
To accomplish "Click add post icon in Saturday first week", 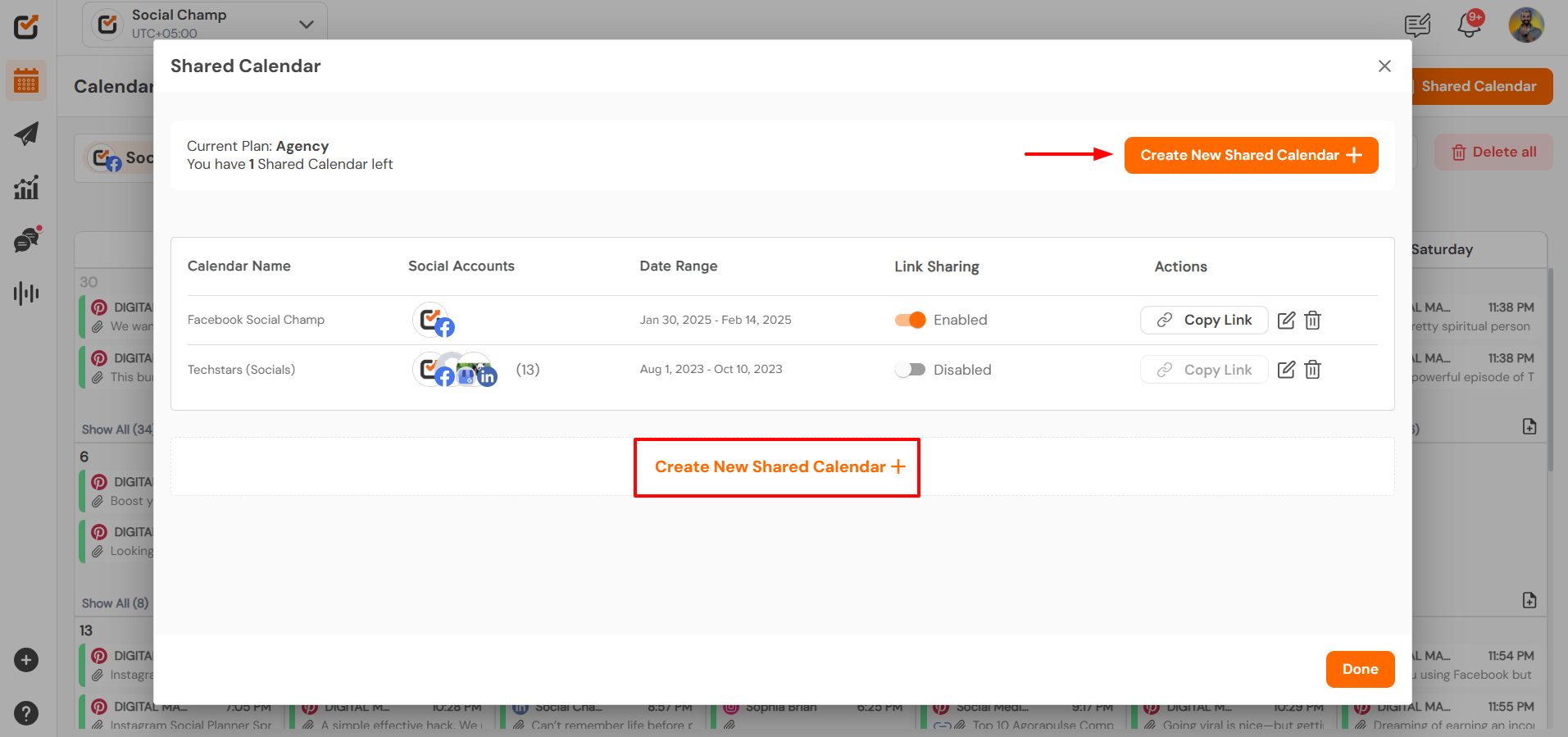I will tap(1529, 426).
